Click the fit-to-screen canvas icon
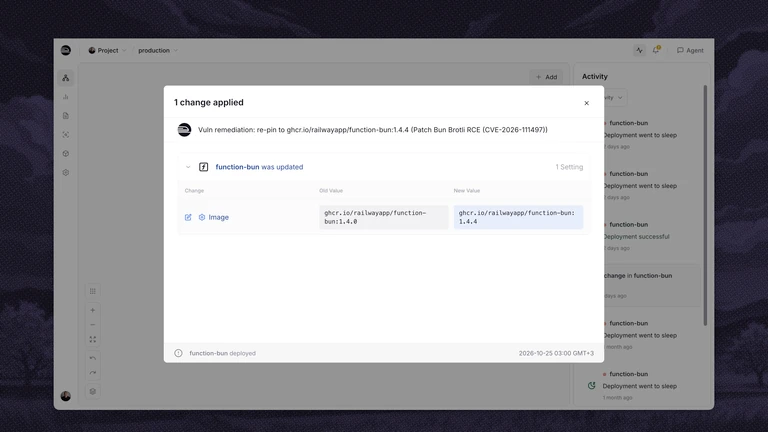Image resolution: width=768 pixels, height=432 pixels. point(93,339)
